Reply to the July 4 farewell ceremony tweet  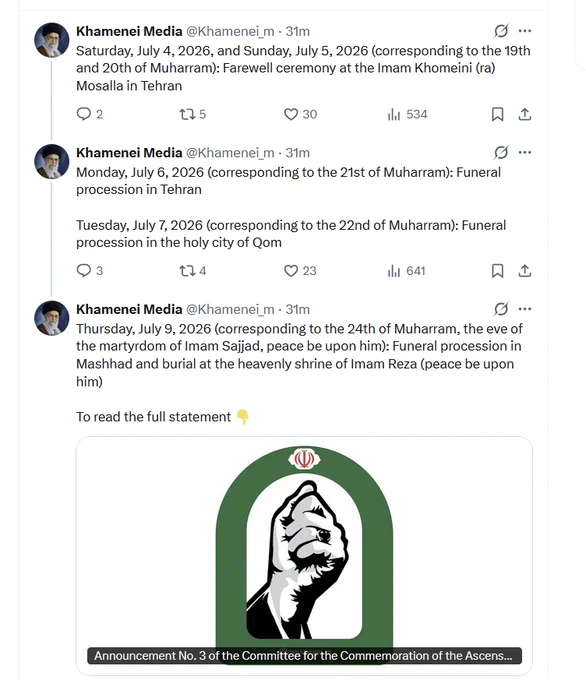[83, 114]
